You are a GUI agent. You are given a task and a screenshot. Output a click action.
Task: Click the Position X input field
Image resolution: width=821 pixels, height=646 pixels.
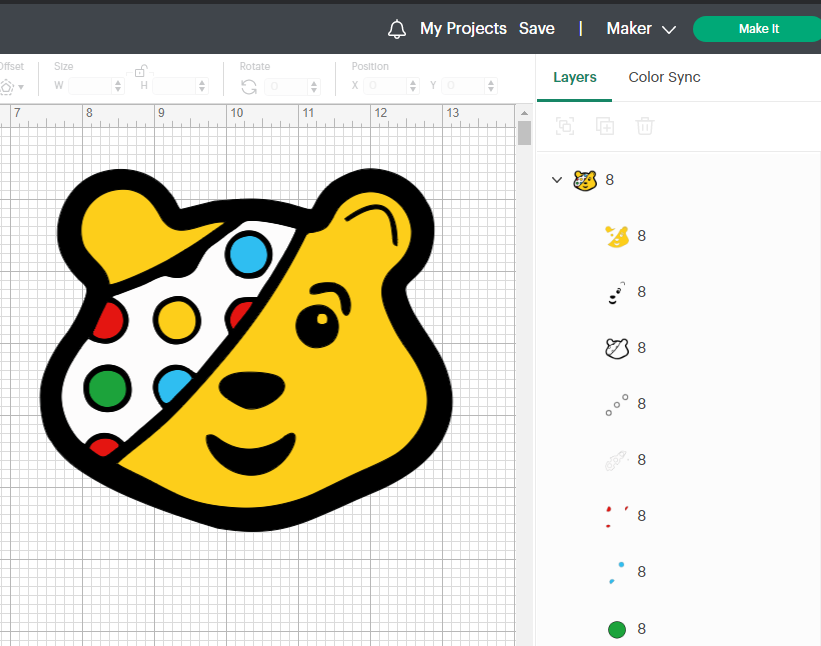point(385,85)
